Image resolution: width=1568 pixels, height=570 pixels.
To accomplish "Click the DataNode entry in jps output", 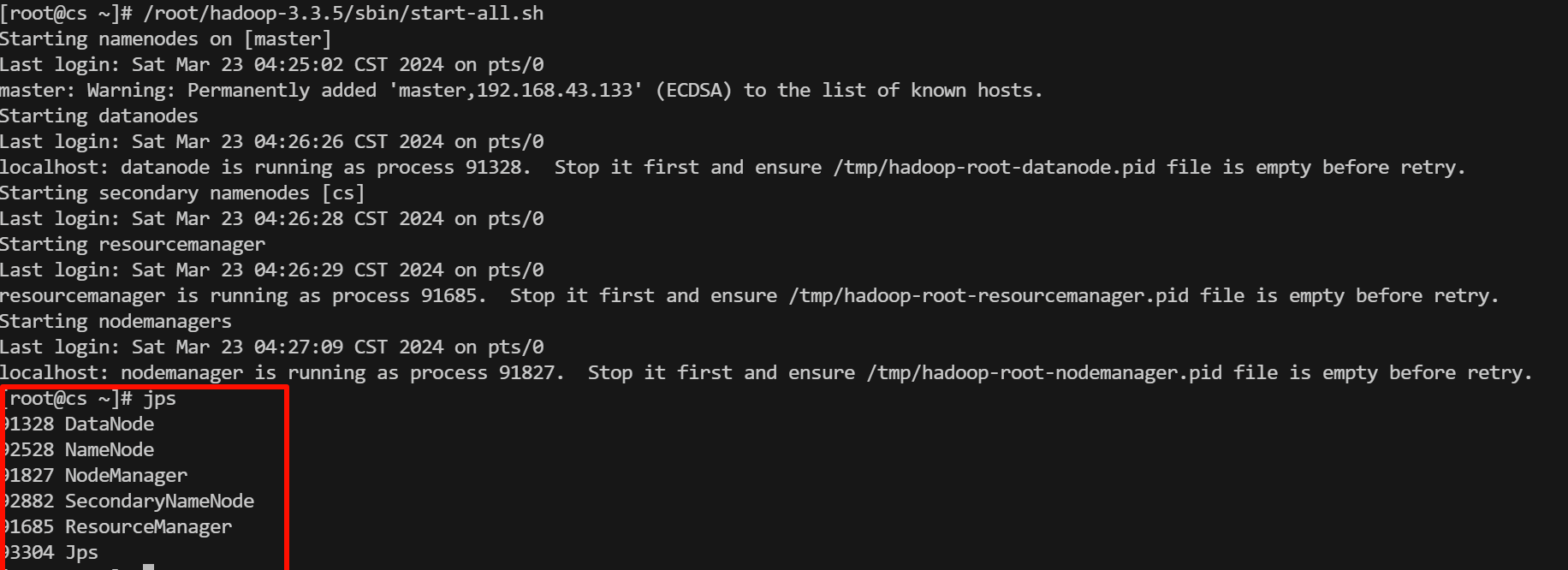I will pyautogui.click(x=110, y=425).
